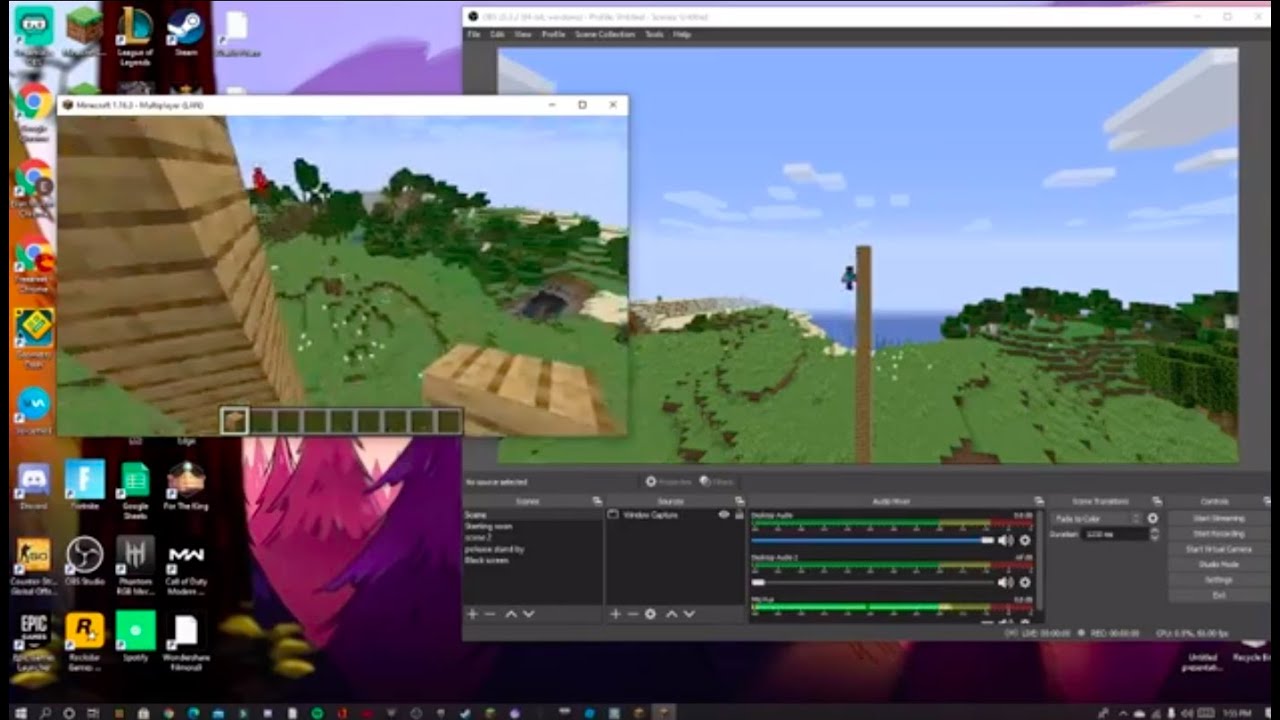The image size is (1280, 720).
Task: Click Start Recording button
Action: coord(1218,534)
